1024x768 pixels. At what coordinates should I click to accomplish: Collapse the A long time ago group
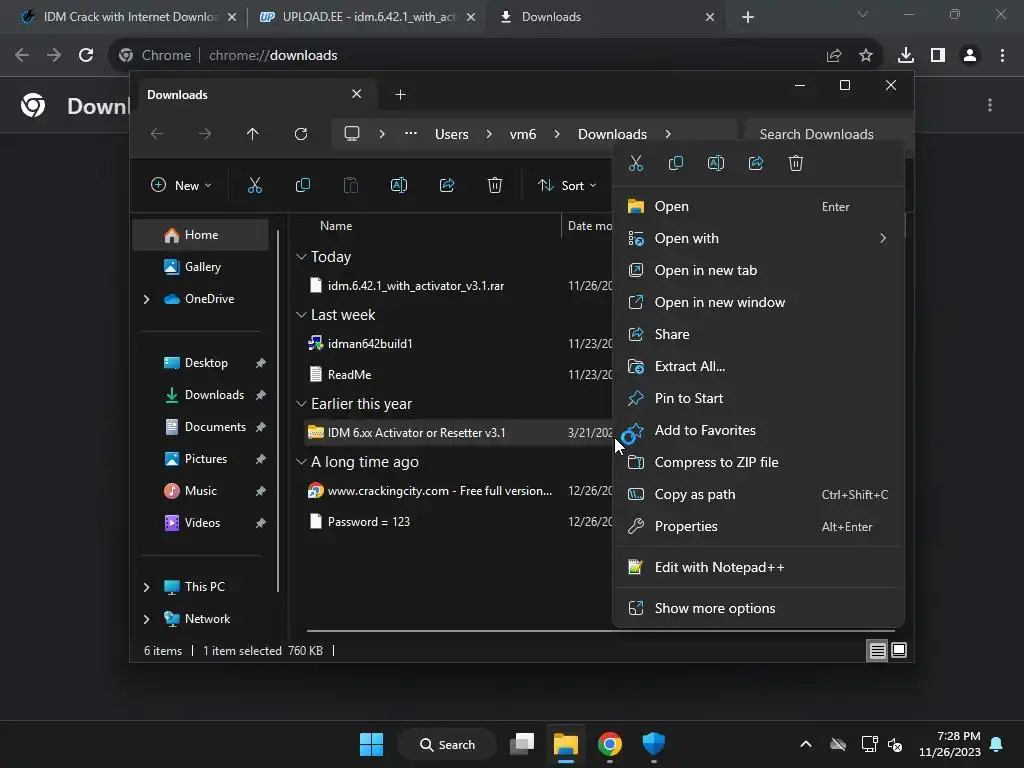[301, 462]
